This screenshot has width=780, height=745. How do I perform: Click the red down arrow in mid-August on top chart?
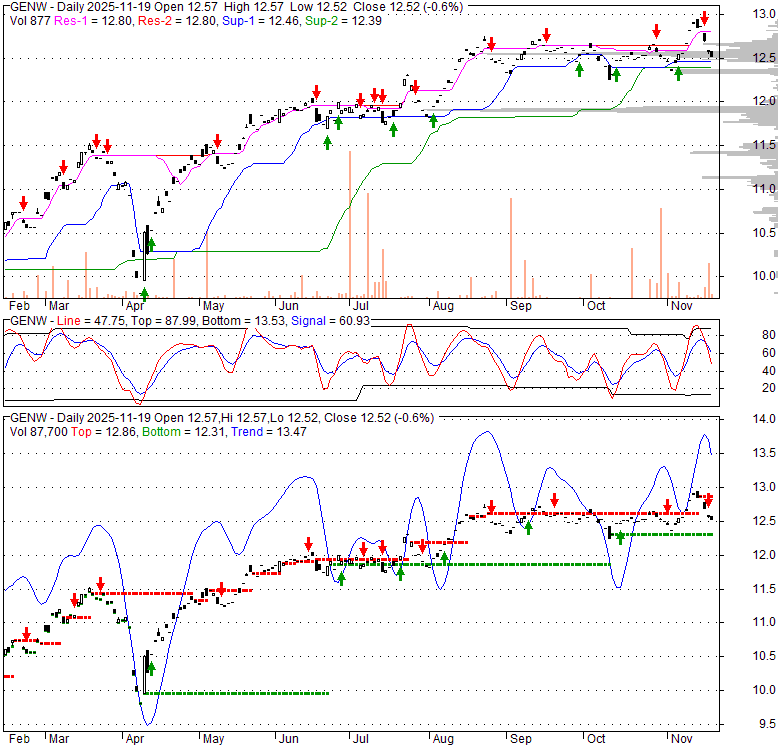coord(491,43)
